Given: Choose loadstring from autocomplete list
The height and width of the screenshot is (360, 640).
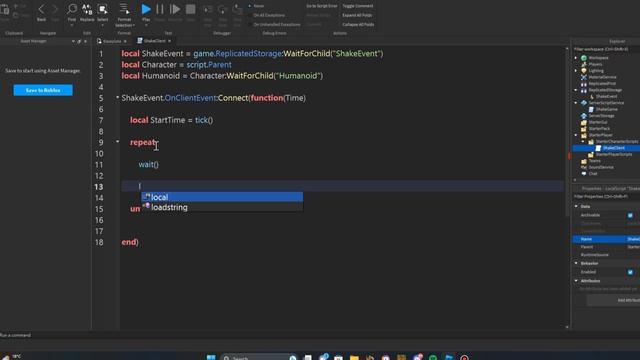Looking at the screenshot, I should coord(222,207).
